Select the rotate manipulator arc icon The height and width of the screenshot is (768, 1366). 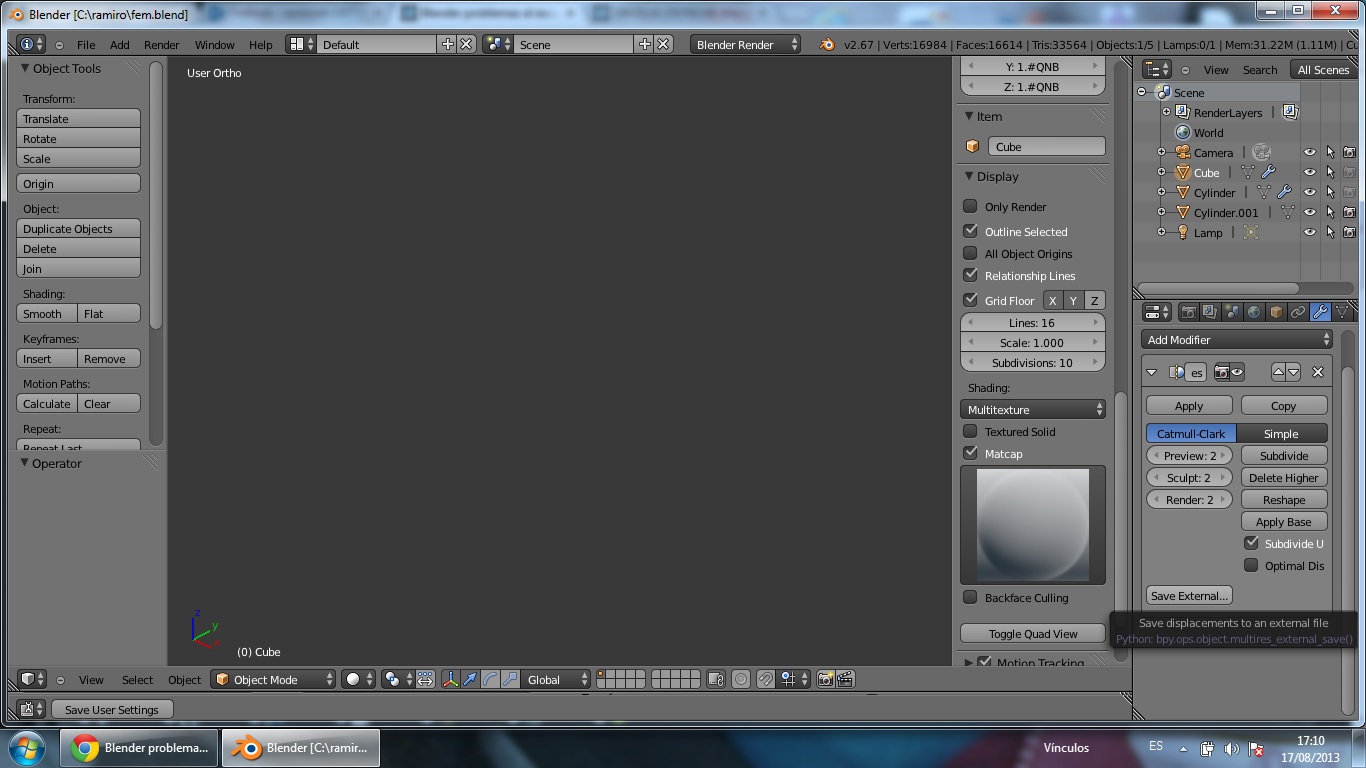(x=490, y=679)
